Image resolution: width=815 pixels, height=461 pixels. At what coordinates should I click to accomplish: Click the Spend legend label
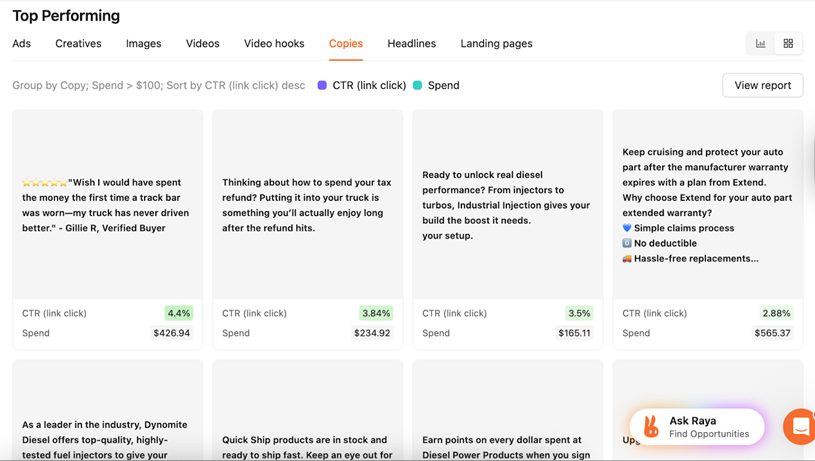443,85
